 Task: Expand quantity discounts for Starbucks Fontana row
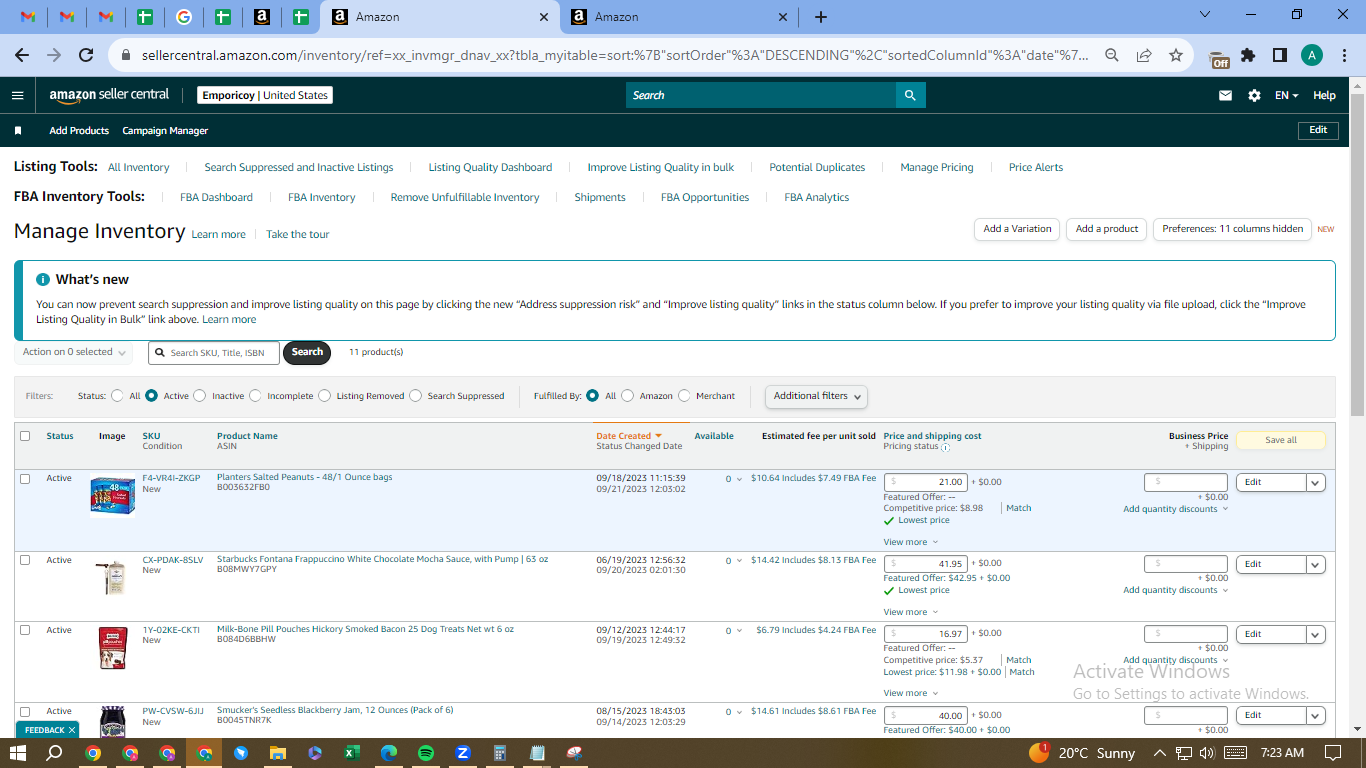(1175, 590)
